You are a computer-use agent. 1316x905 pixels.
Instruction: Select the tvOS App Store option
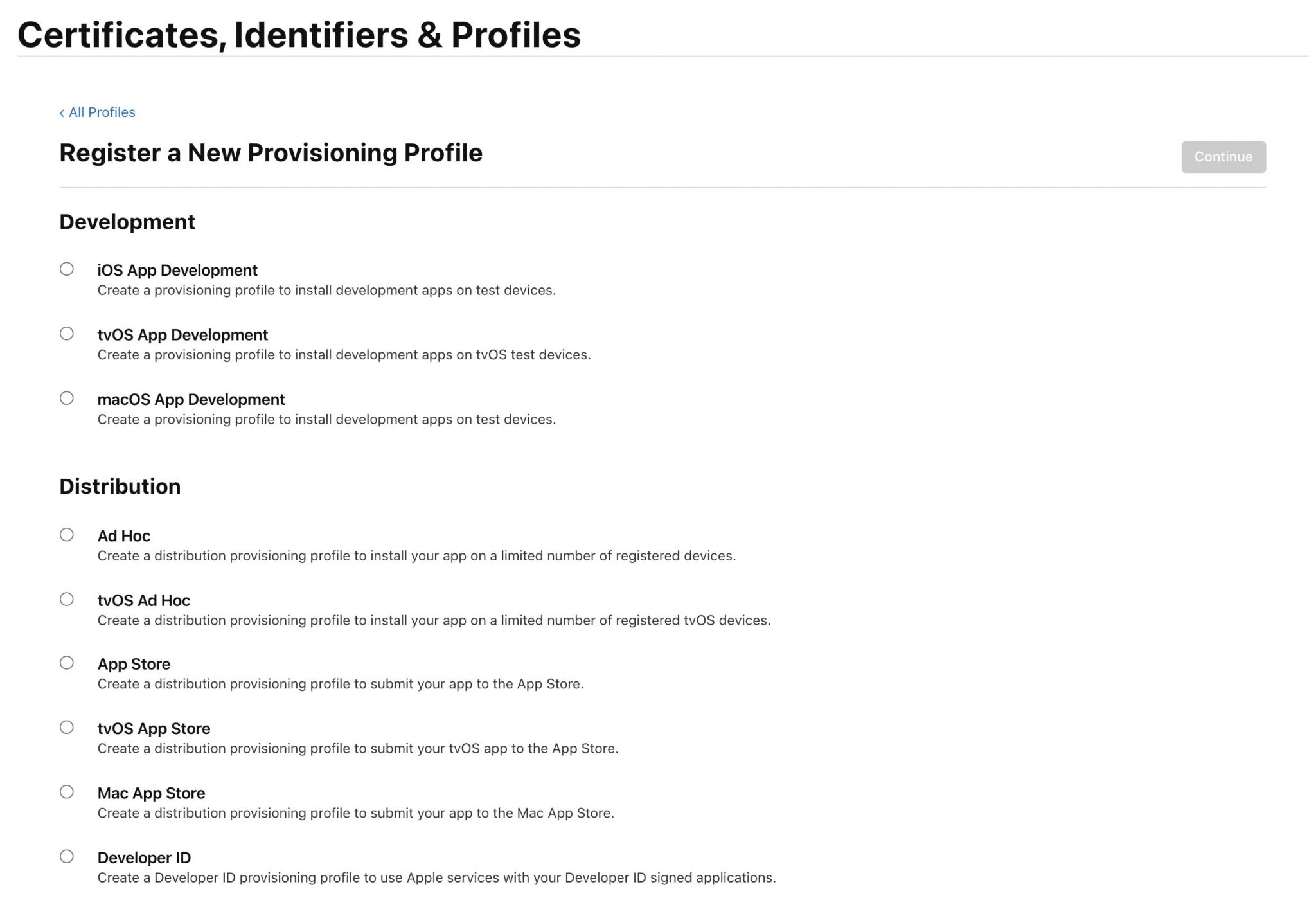tap(67, 727)
